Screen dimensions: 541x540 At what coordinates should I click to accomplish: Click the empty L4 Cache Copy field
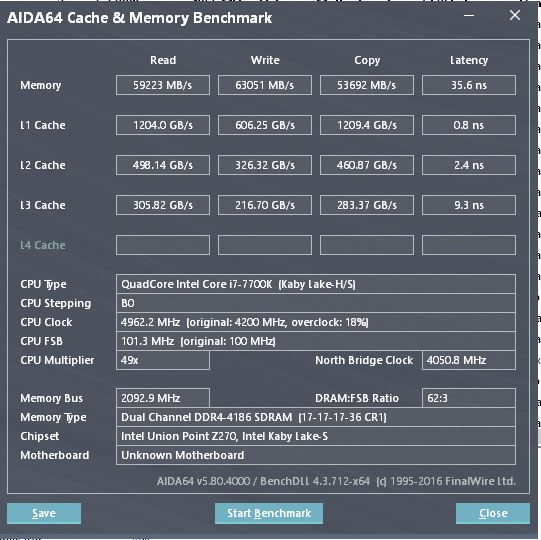tap(367, 245)
